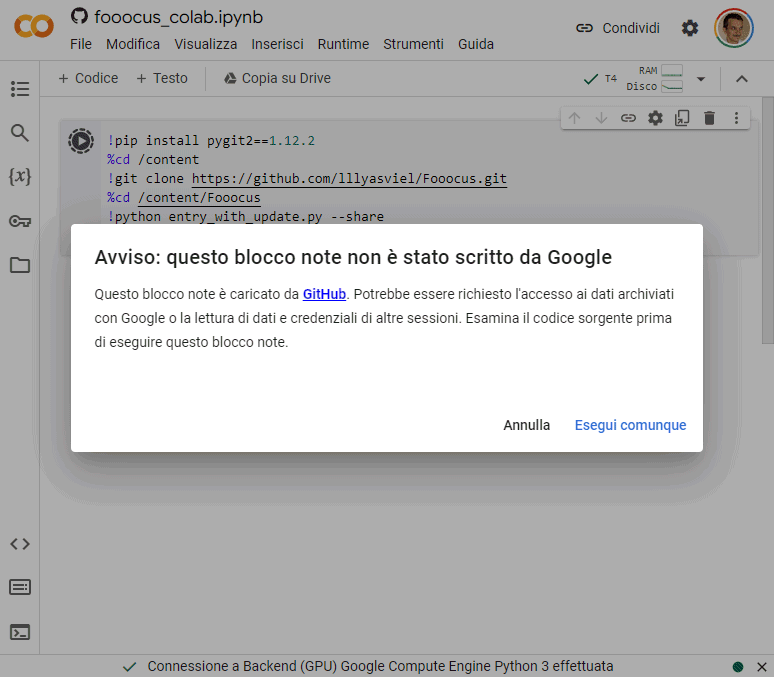The height and width of the screenshot is (677, 774).
Task: Click the Condividi share button
Action: click(618, 28)
